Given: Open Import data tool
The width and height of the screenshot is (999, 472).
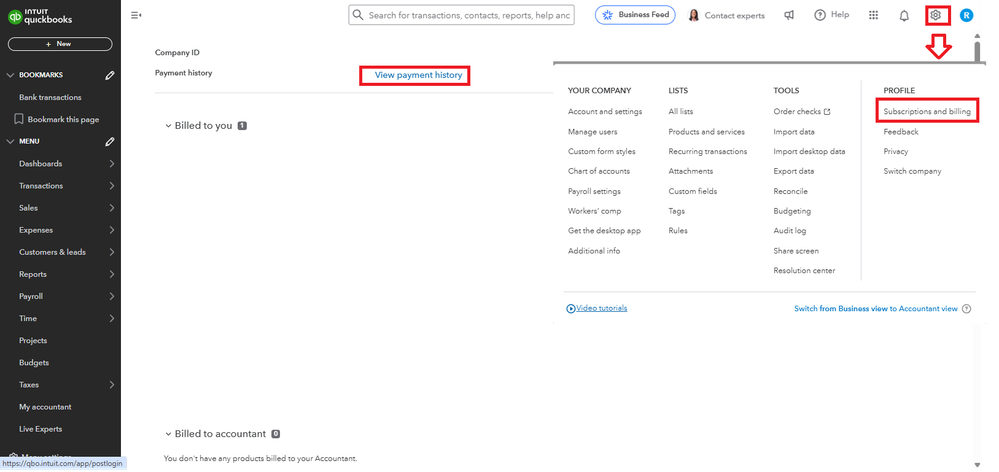Looking at the screenshot, I should point(794,132).
